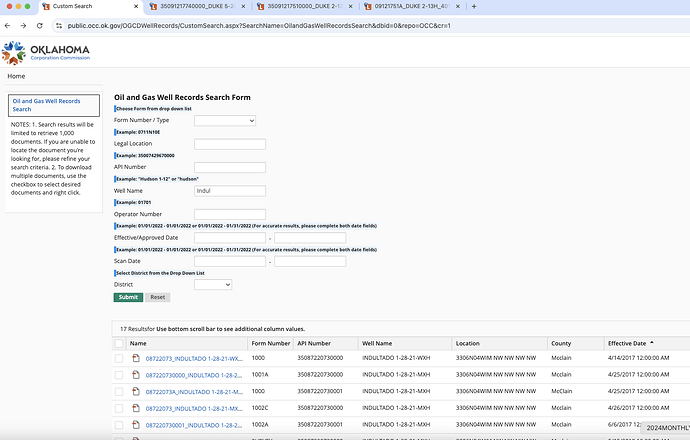
Task: Click the Effective/Approved Date end field
Action: click(310, 238)
